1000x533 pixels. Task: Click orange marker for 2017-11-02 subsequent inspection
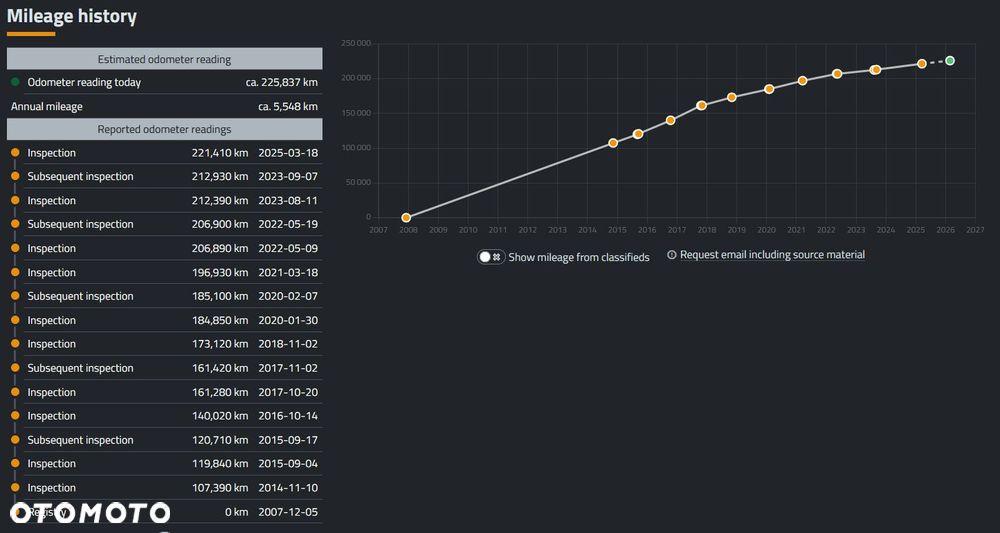click(15, 369)
